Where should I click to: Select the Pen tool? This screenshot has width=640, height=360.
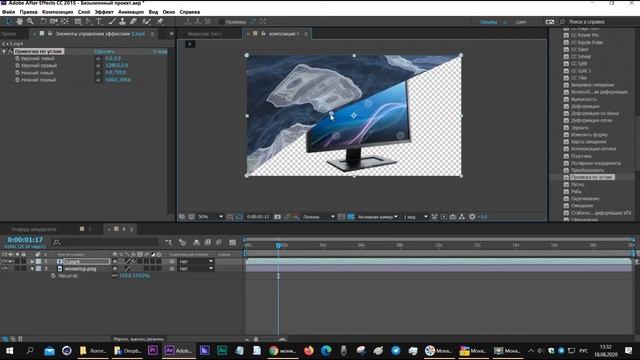[89, 21]
